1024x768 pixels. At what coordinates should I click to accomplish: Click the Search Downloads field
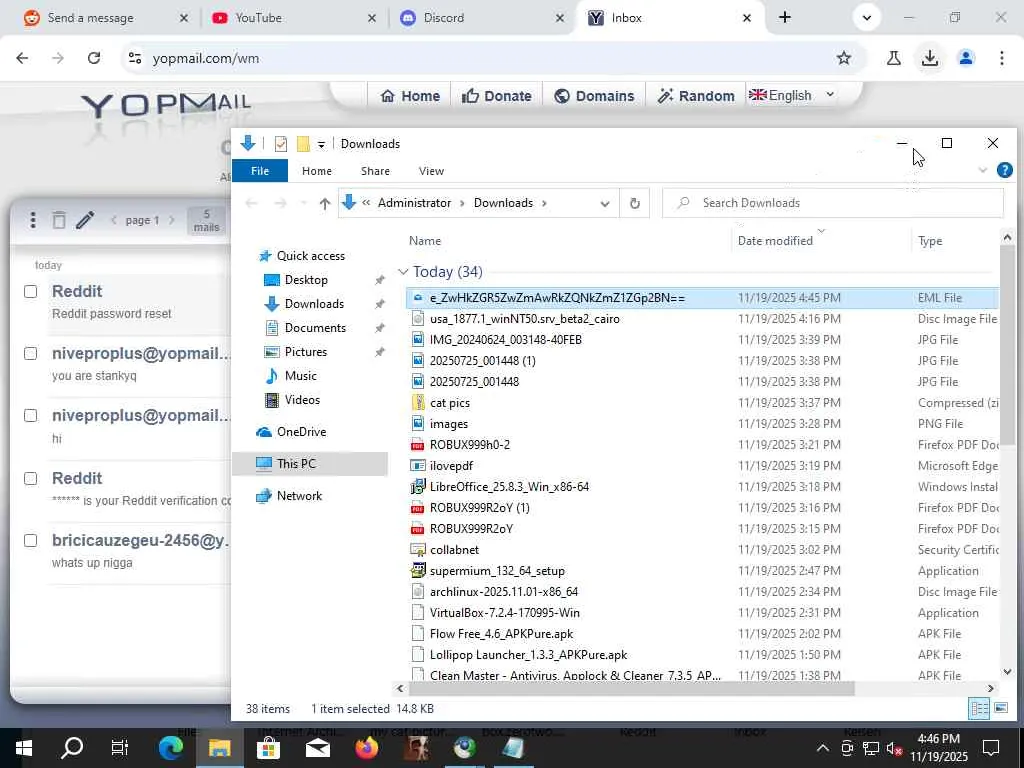(833, 203)
